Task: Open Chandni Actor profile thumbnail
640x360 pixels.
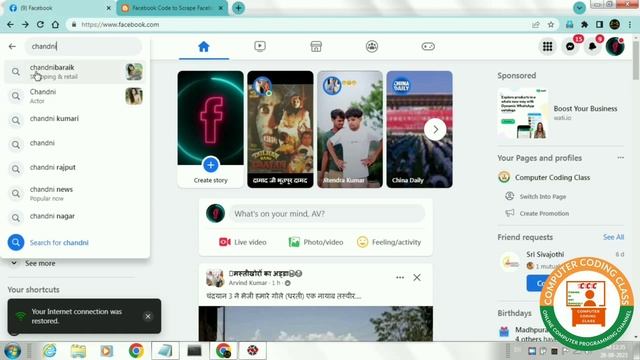Action: click(134, 96)
